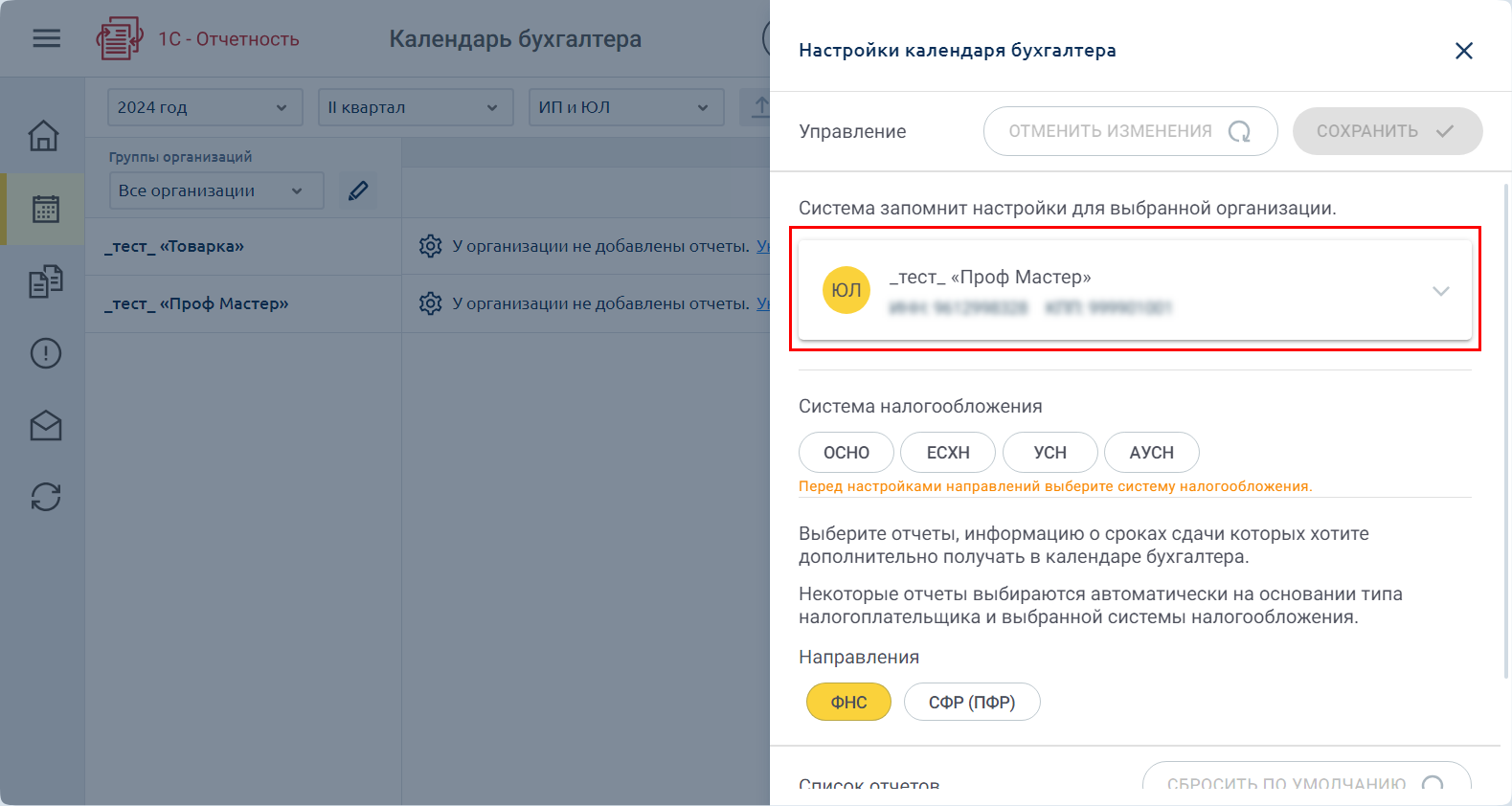Go to the home page icon

(x=44, y=136)
